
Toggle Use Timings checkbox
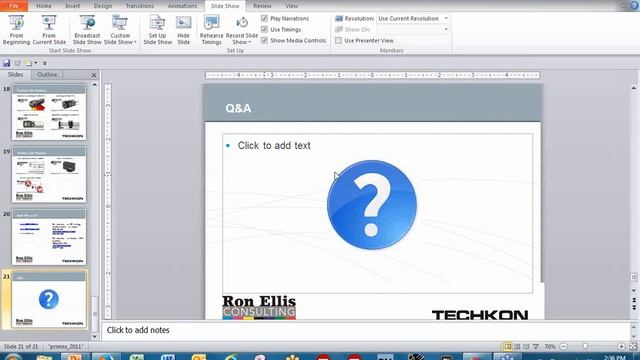(x=264, y=29)
